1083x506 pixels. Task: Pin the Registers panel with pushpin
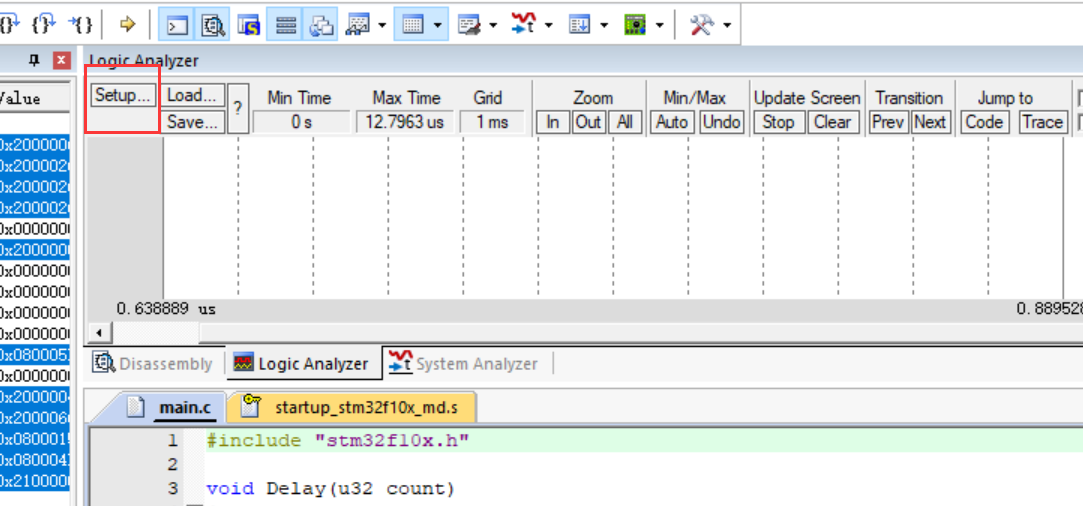click(34, 61)
